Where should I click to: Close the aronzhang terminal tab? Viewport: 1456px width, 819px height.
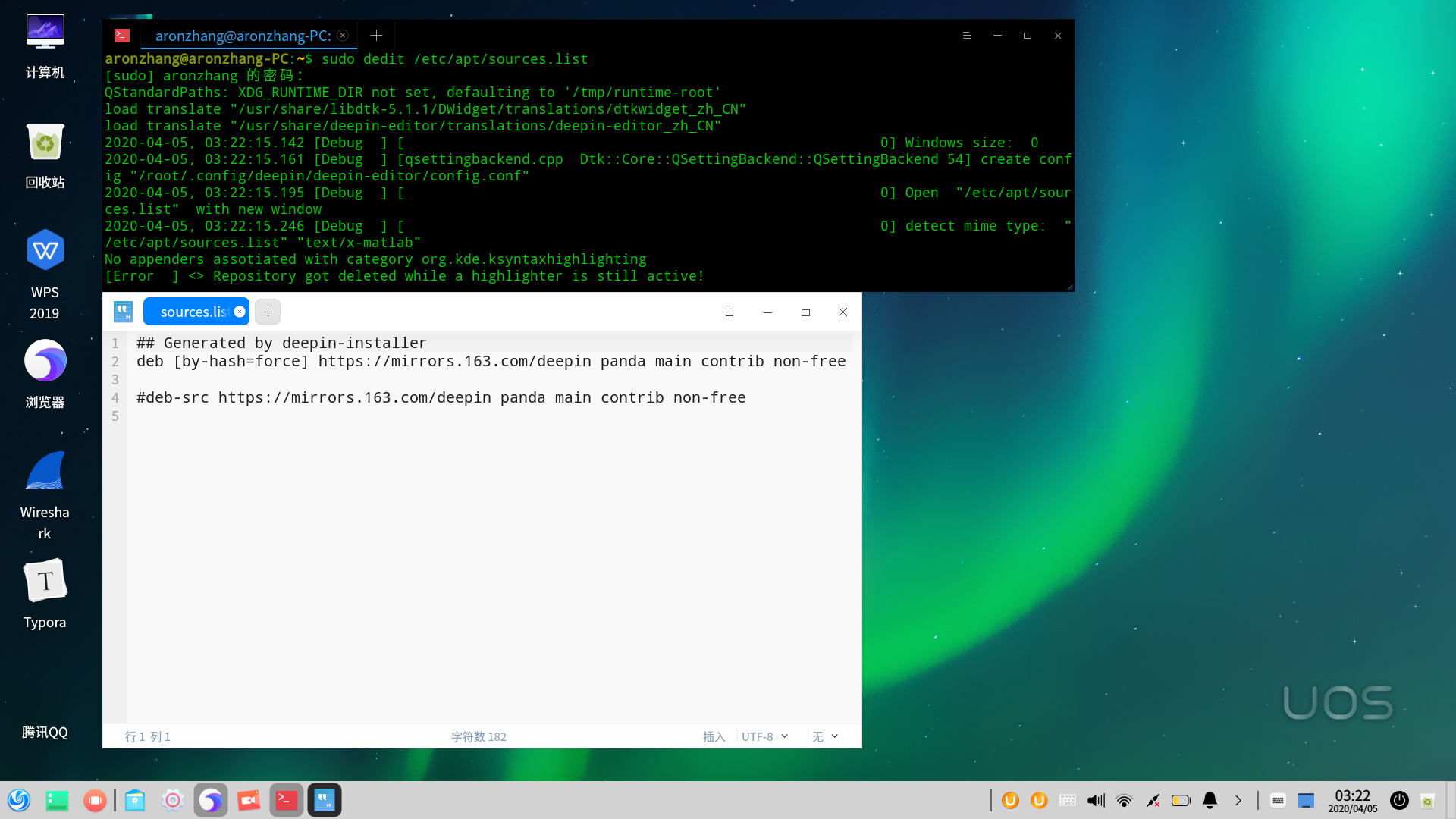pos(343,36)
